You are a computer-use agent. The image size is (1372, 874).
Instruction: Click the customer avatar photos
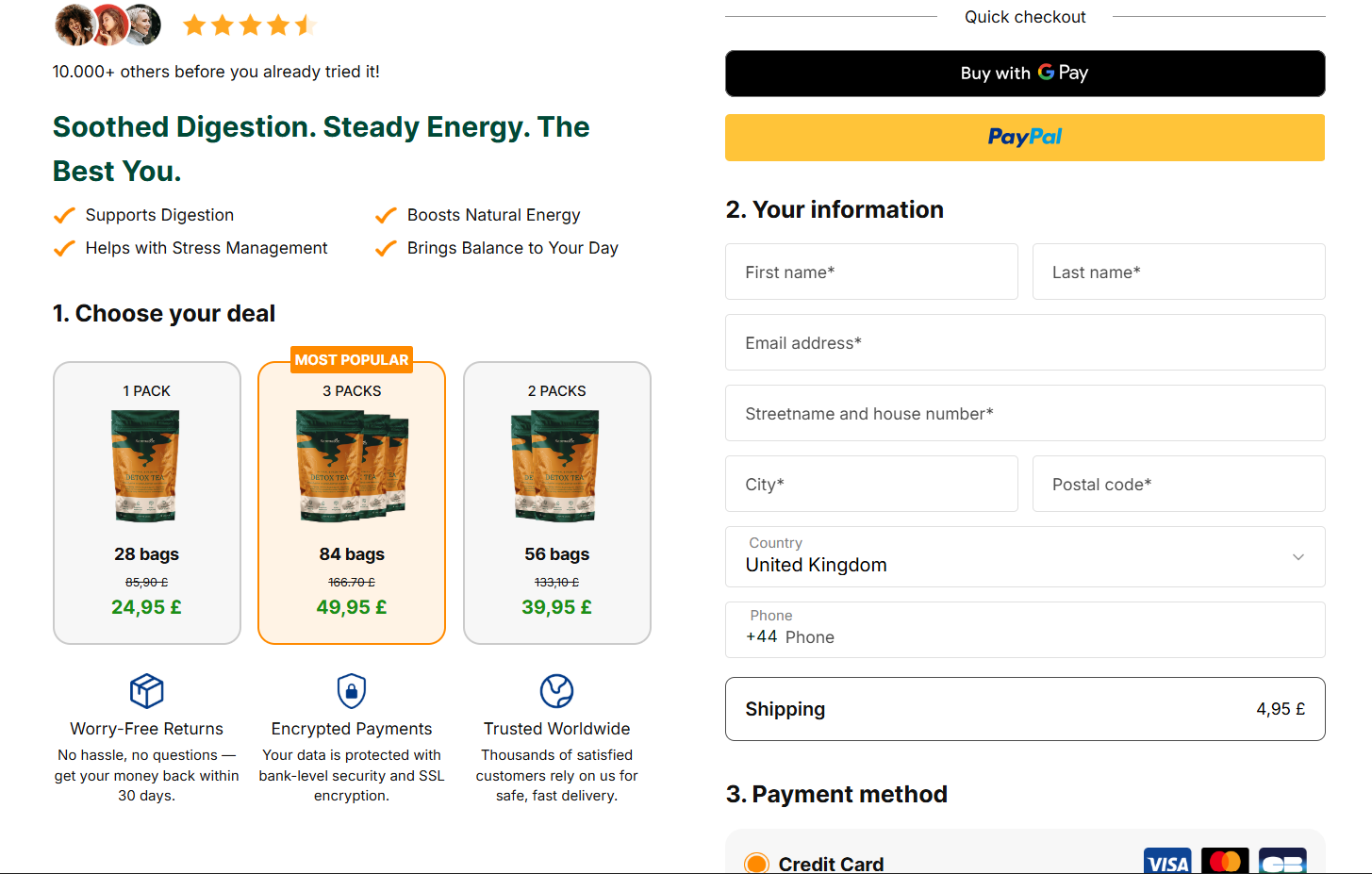pyautogui.click(x=107, y=25)
